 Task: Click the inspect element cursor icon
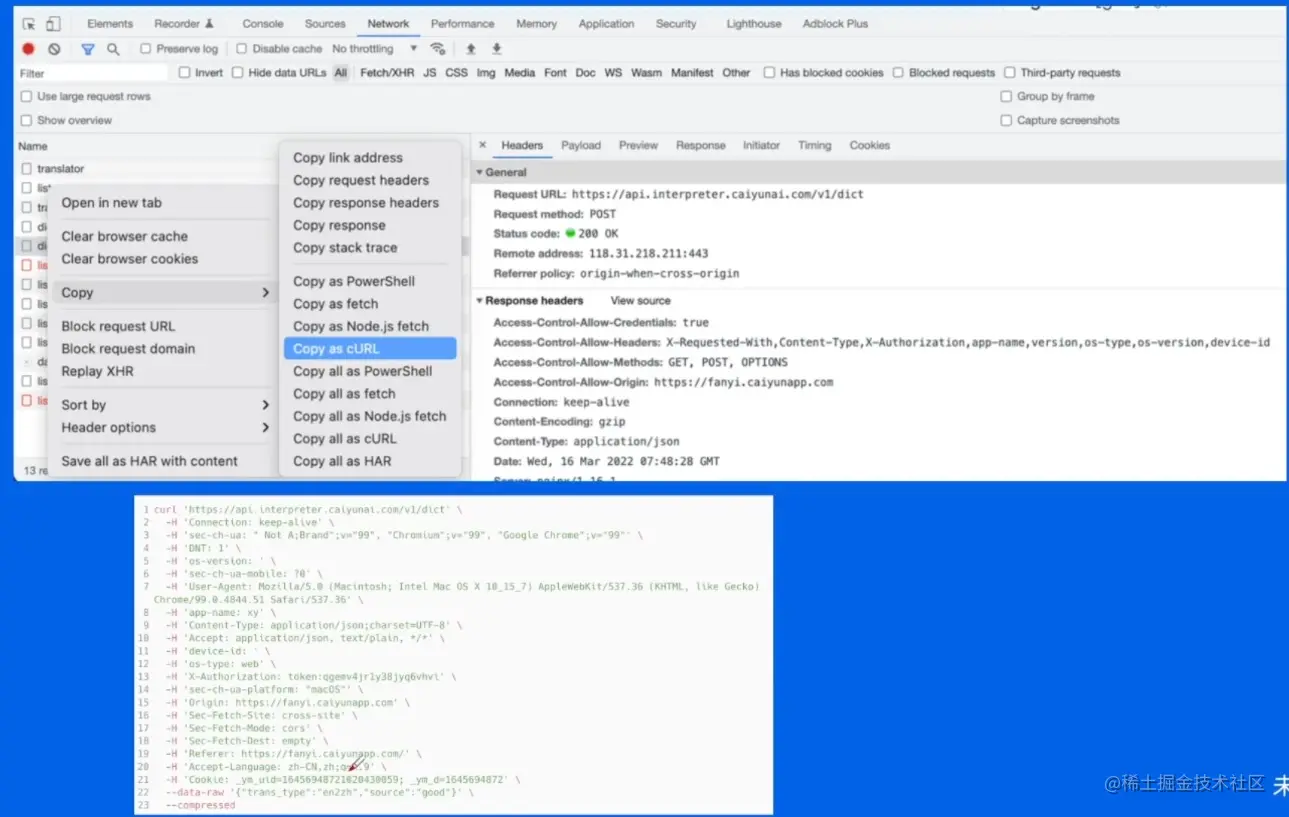click(x=29, y=24)
